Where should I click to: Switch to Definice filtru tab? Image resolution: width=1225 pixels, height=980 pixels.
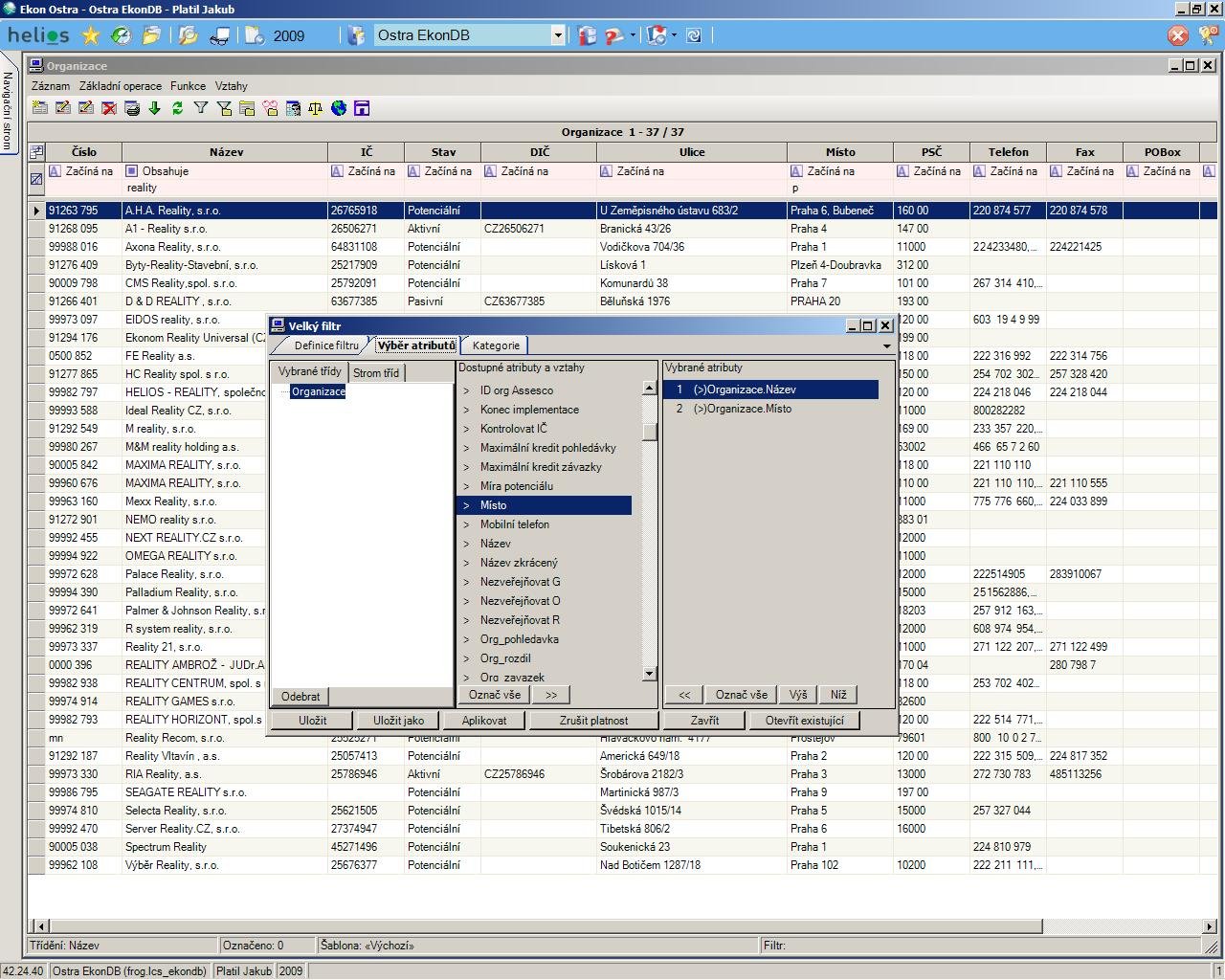325,345
